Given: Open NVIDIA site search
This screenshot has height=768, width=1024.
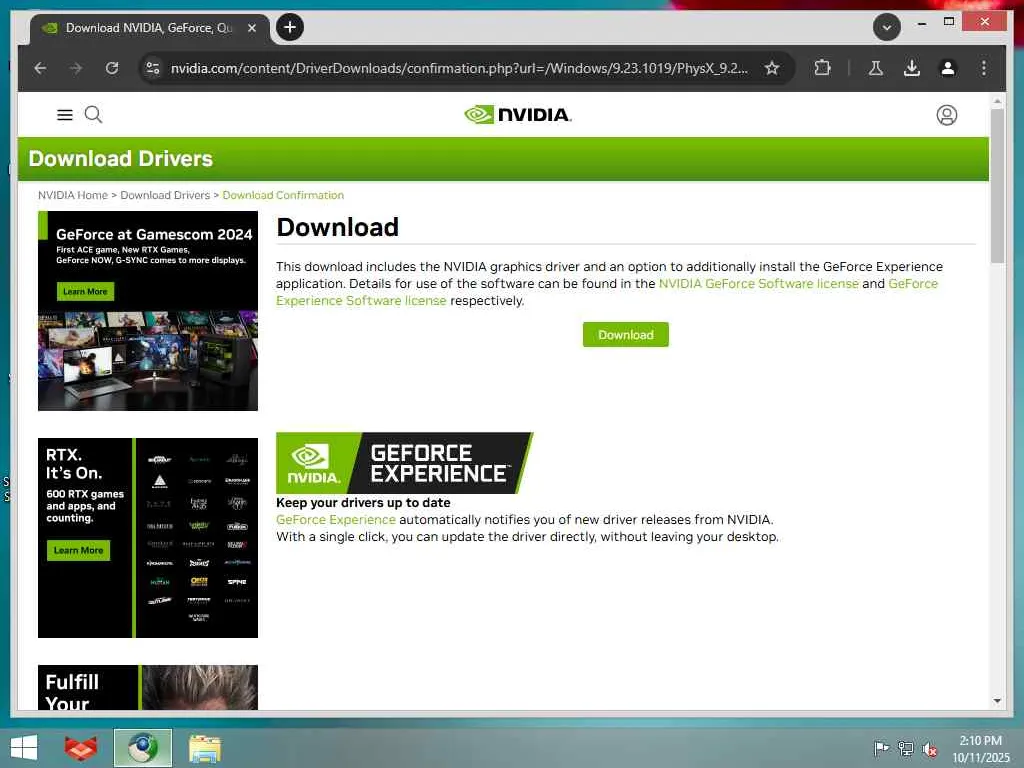Looking at the screenshot, I should 93,115.
